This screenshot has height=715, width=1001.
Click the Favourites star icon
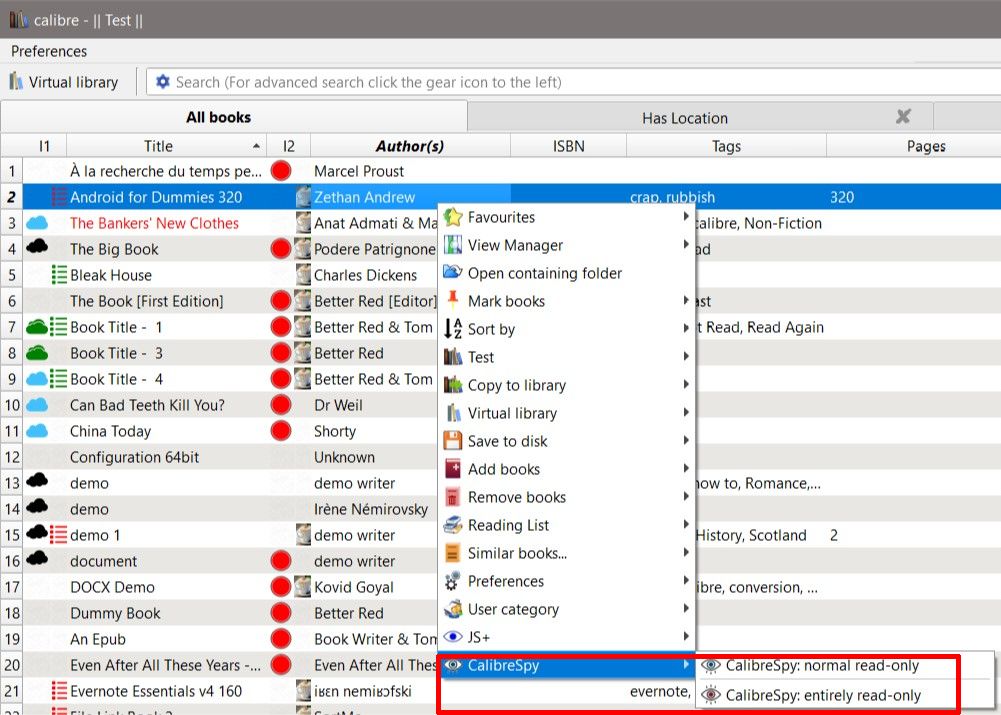coord(453,217)
